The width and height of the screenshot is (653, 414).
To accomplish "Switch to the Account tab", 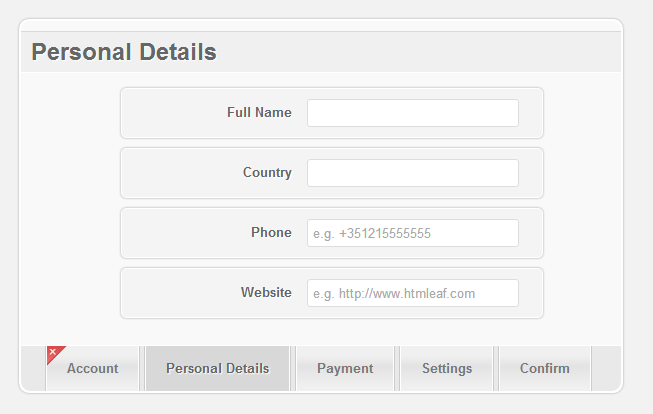I will [x=92, y=369].
